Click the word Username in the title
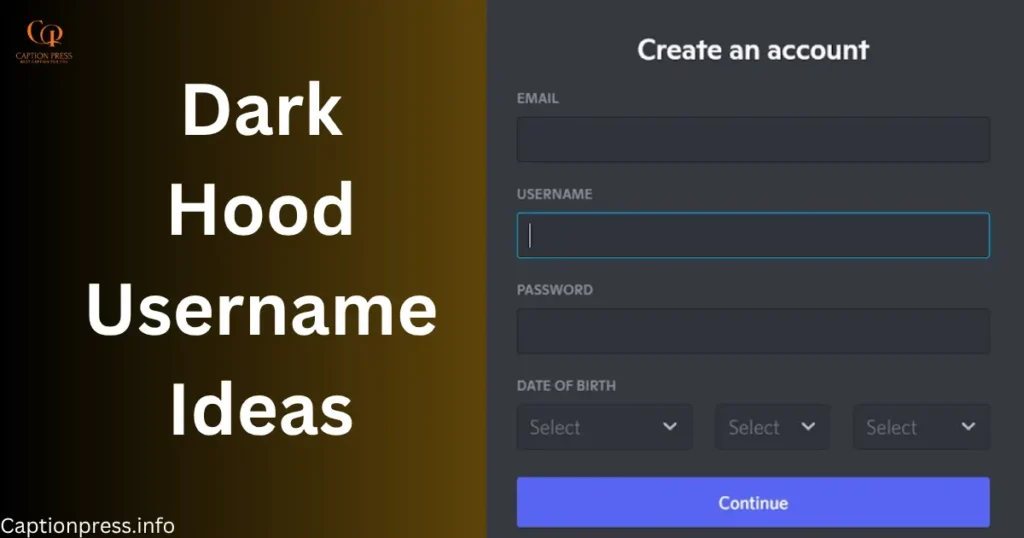1024x538 pixels. 261,310
